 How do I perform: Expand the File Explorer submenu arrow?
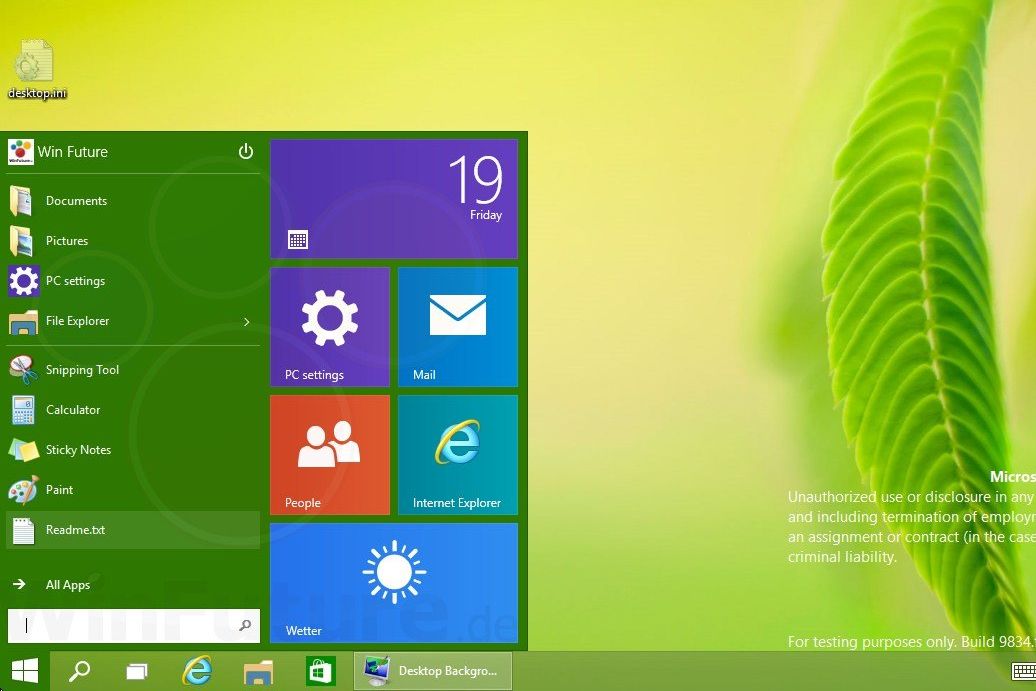[x=246, y=322]
